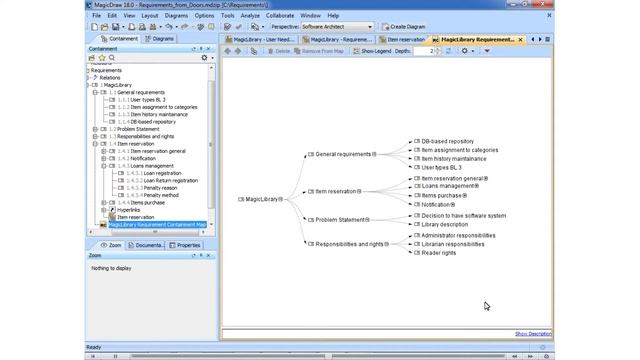Click the tab list icon at far right of tabs

click(x=547, y=40)
